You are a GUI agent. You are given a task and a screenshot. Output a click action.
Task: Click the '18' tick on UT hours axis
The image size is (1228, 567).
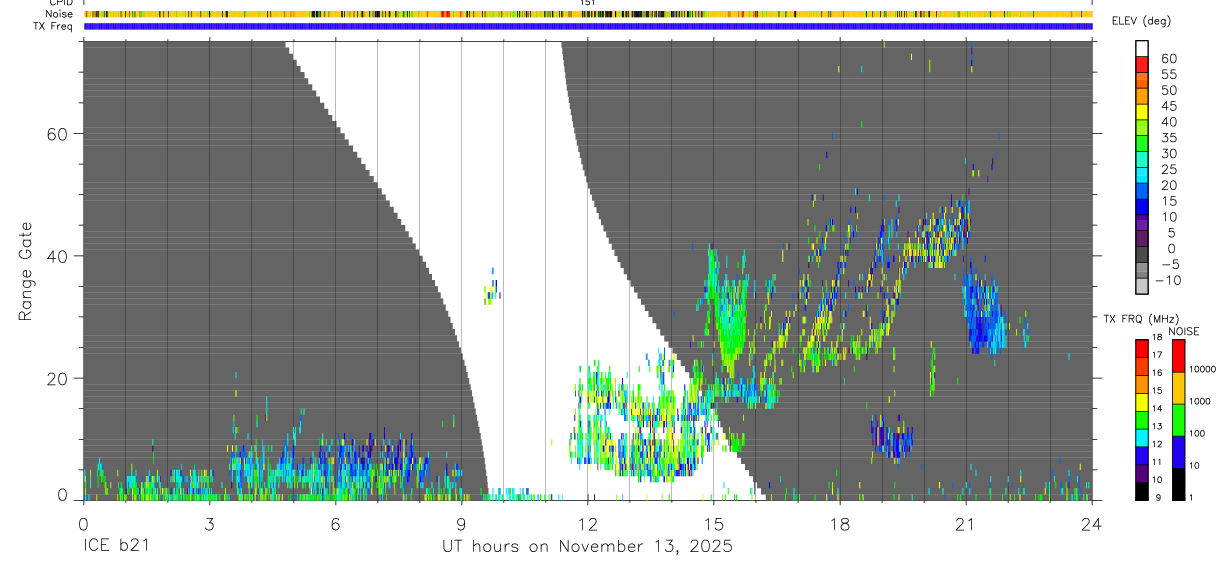tap(839, 523)
